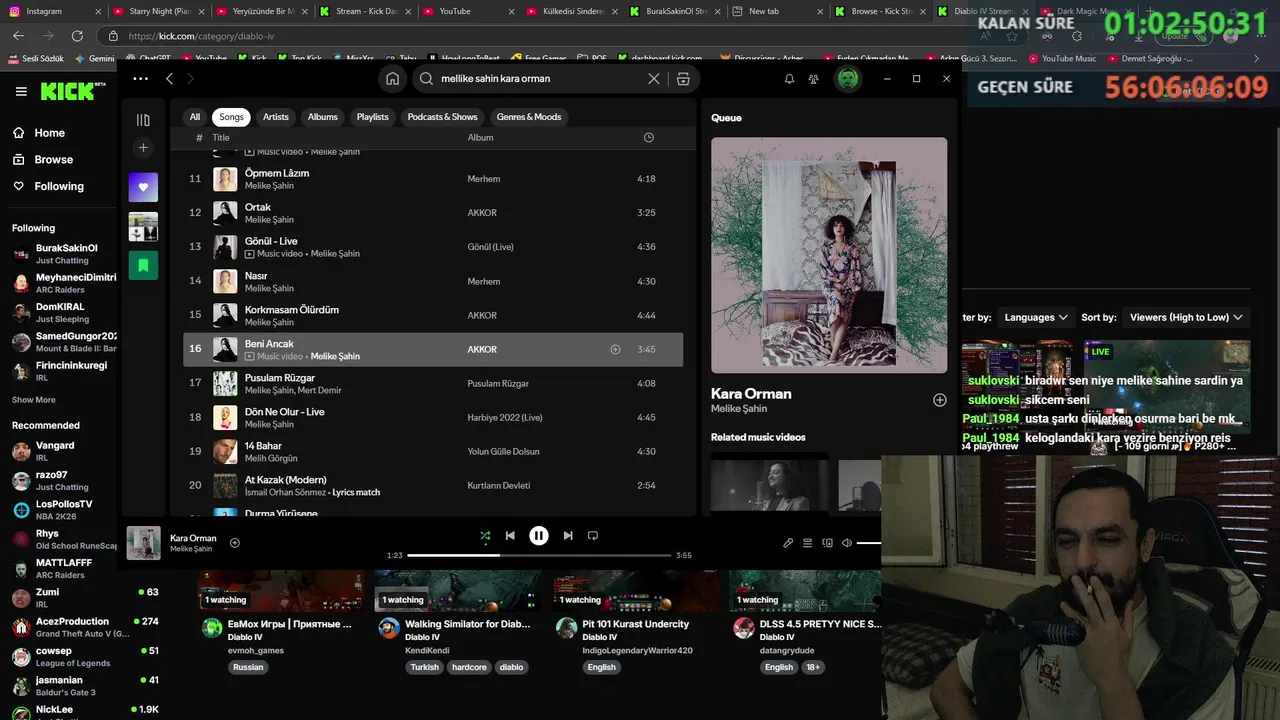
Task: Sort songs by duration clock icon
Action: click(648, 138)
